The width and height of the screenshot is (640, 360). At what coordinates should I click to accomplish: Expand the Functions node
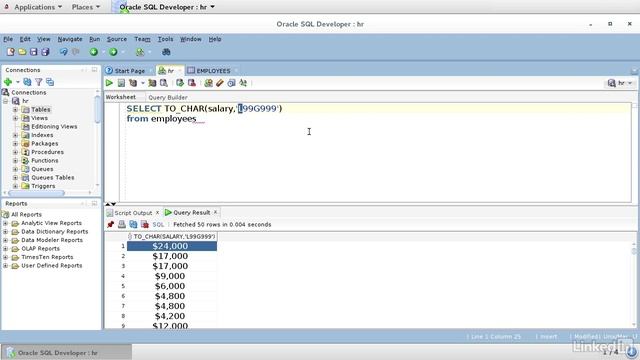[16, 160]
